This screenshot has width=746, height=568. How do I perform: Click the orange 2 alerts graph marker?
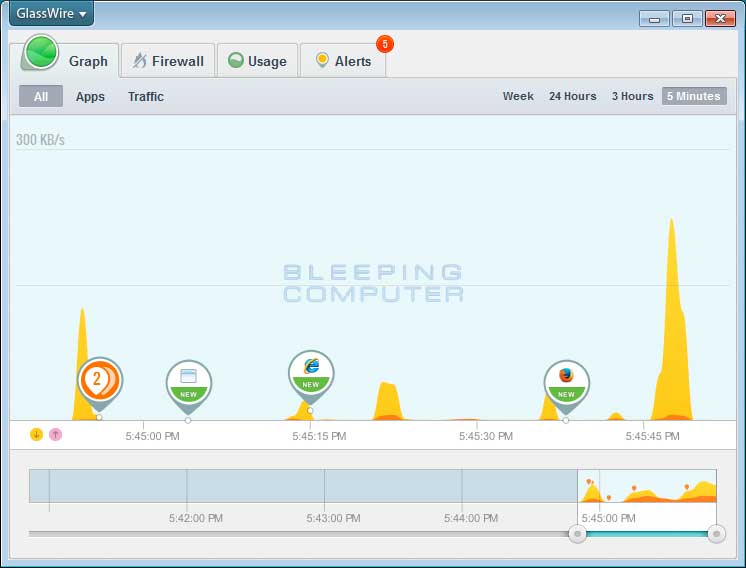click(x=99, y=380)
